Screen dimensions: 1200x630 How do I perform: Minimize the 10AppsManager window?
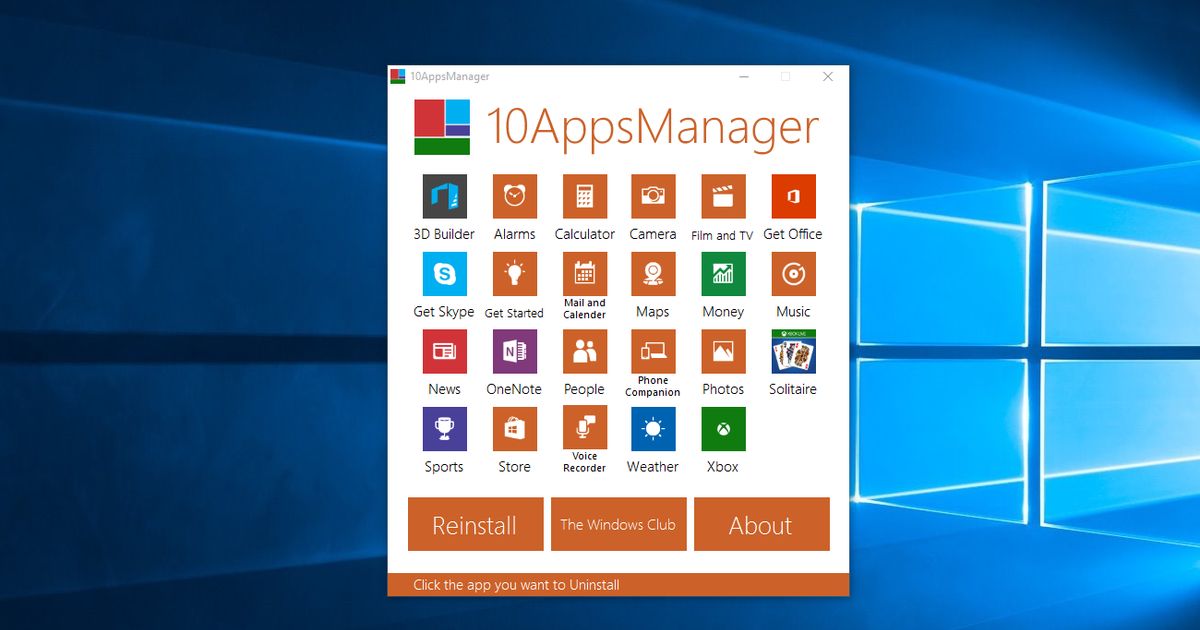pos(744,76)
